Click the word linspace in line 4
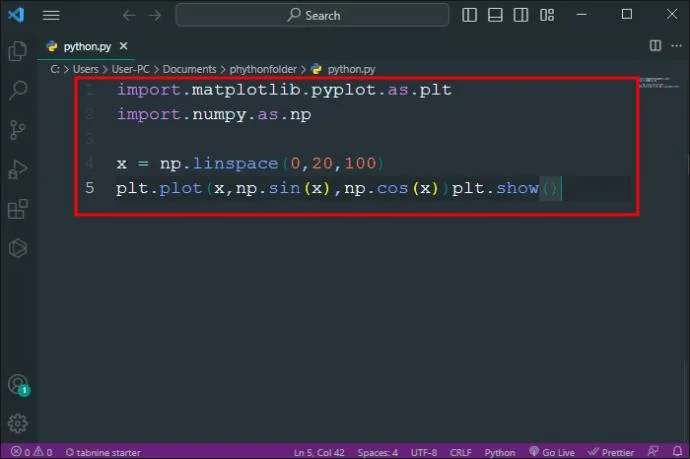Screen dimensions: 690x459 [x=235, y=164]
